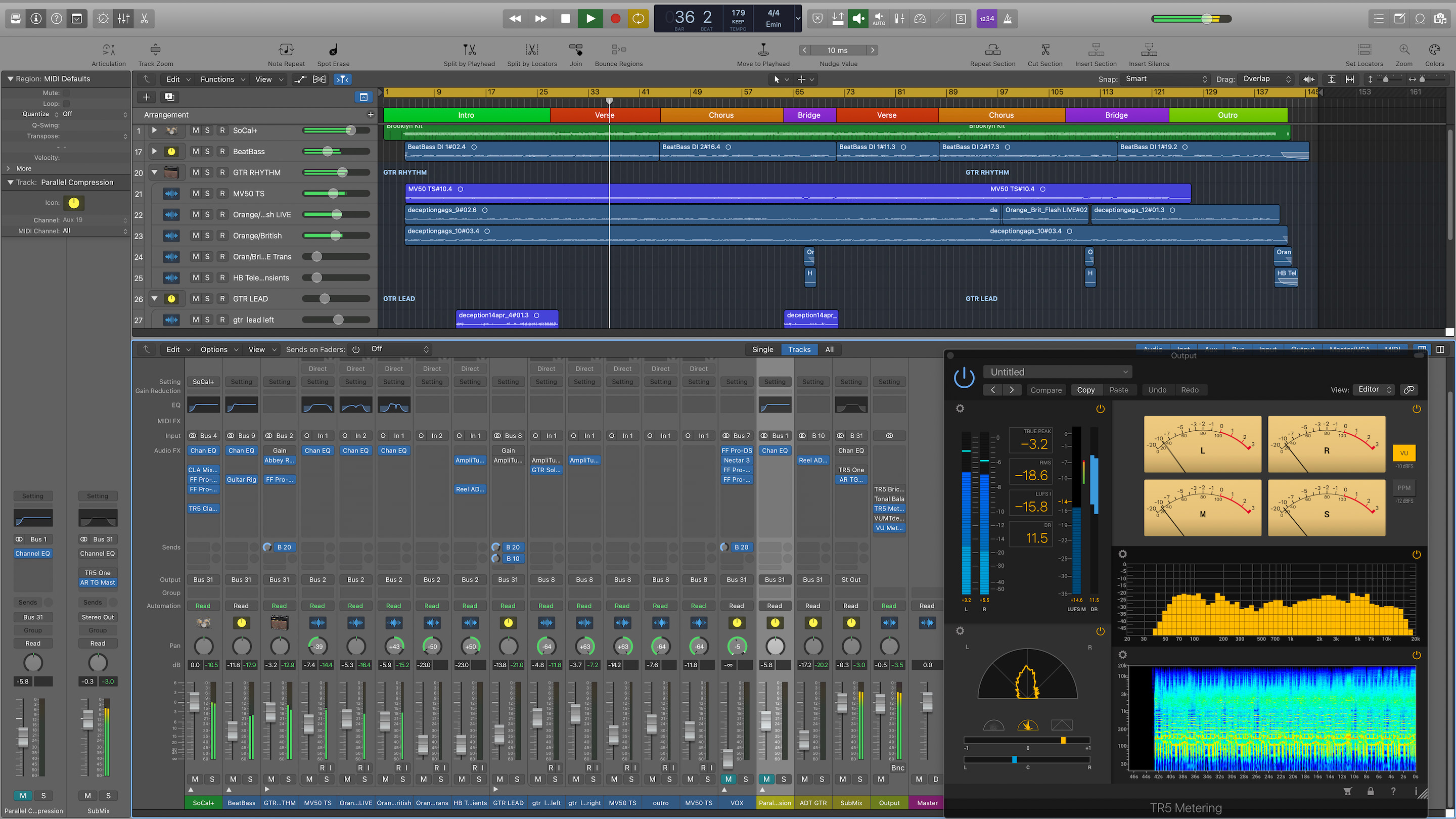Toggle the Metronome click button
Screen dimensions: 1456x819
(x=1008, y=19)
